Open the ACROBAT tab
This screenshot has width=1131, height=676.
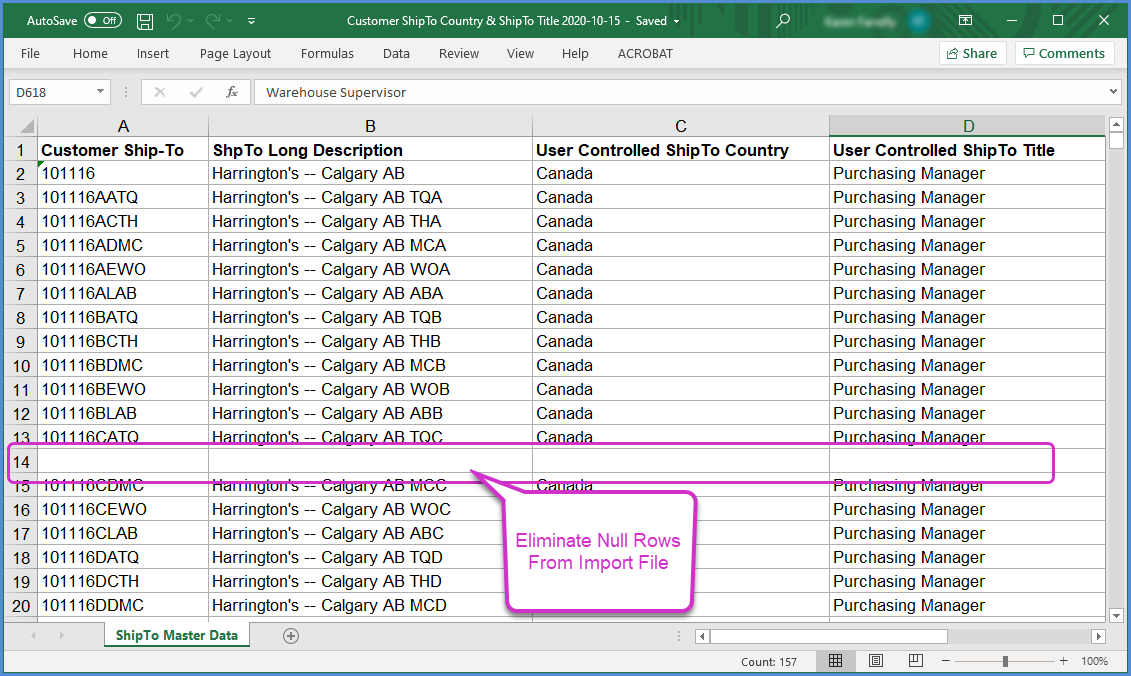coord(645,53)
